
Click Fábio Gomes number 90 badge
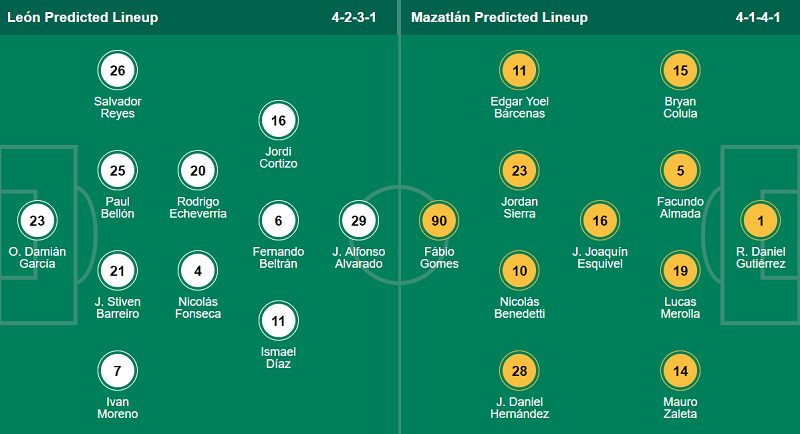(x=439, y=220)
